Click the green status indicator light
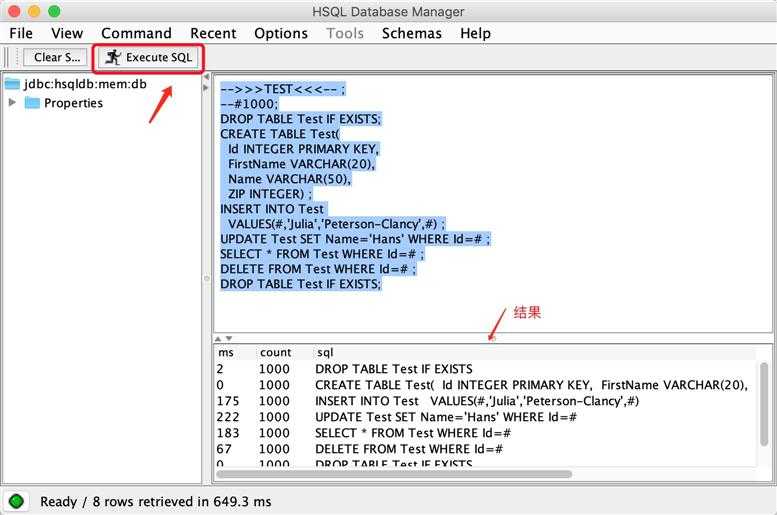The height and width of the screenshot is (515, 777). click(16, 502)
